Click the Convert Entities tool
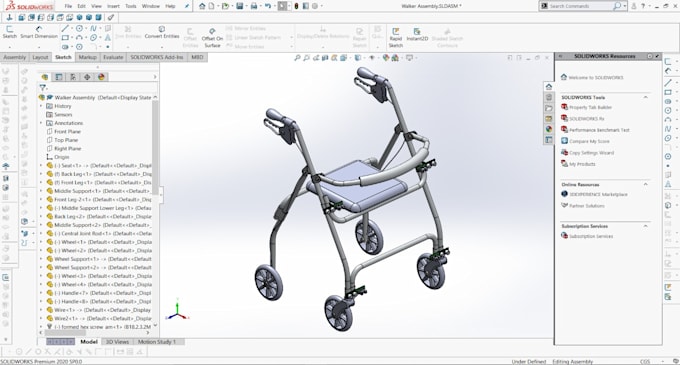 (x=162, y=32)
